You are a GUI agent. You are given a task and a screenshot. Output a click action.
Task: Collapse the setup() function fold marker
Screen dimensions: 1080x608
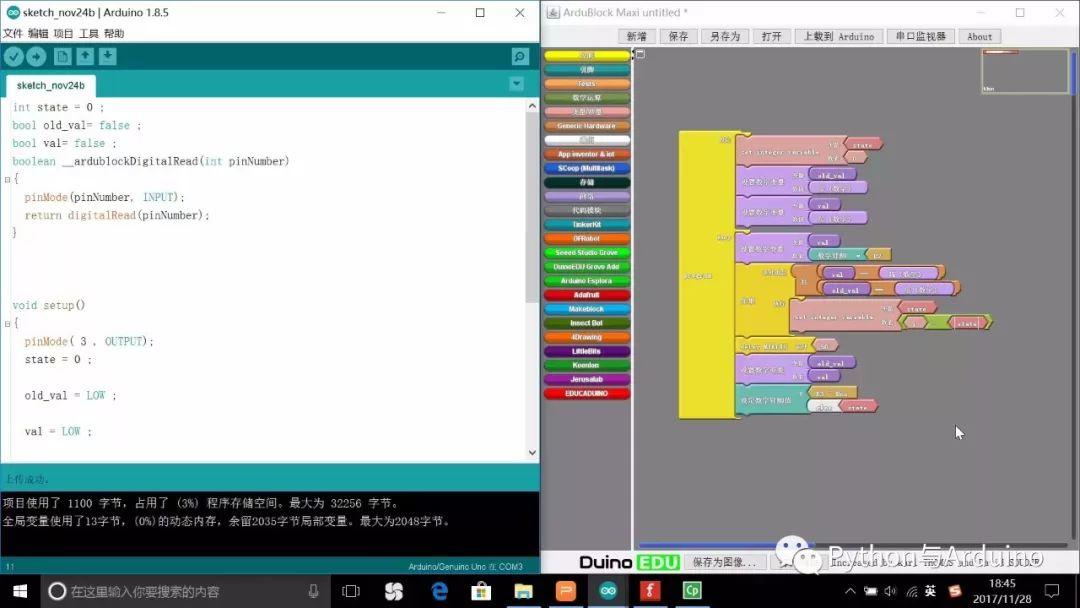pos(8,324)
